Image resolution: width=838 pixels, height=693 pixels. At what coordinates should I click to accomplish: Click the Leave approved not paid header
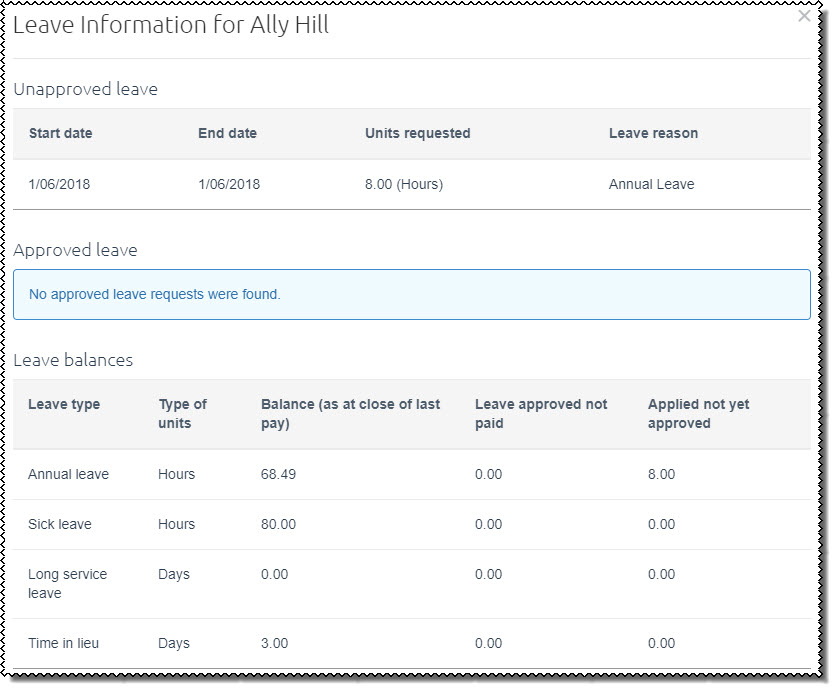pyautogui.click(x=541, y=414)
